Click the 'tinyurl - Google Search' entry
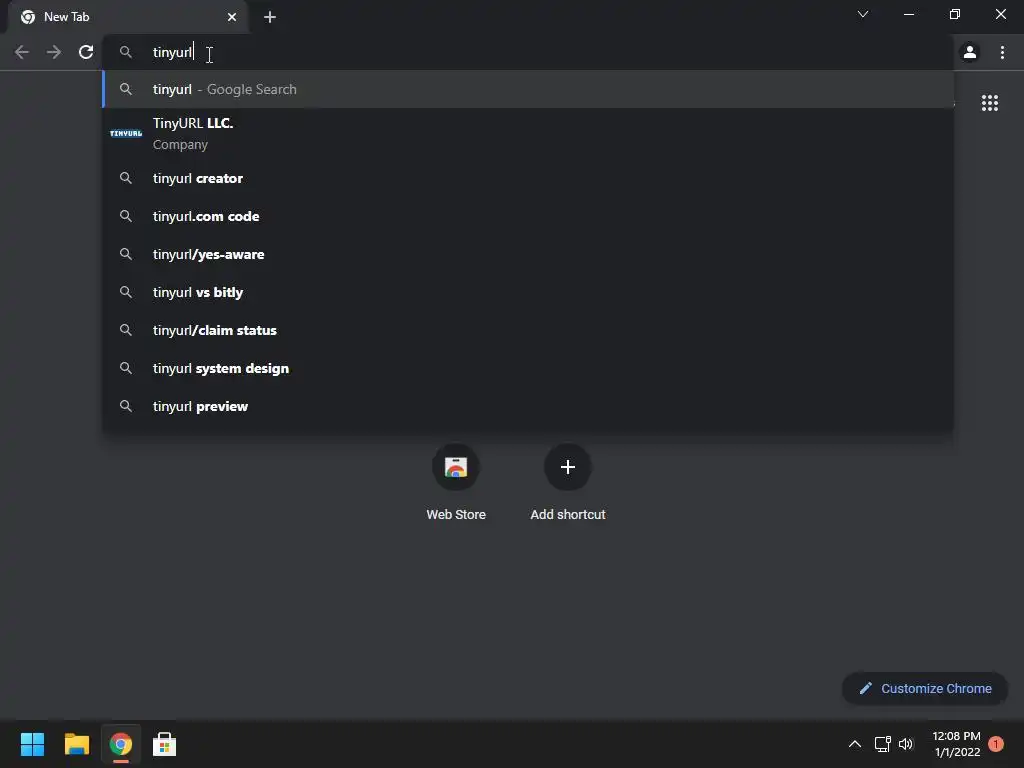The width and height of the screenshot is (1024, 768). pos(528,89)
